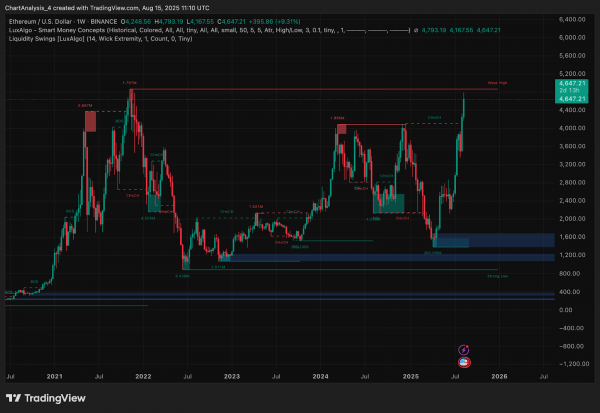The image size is (600, 413).
Task: Click the US flag economic event icon
Action: point(464,362)
